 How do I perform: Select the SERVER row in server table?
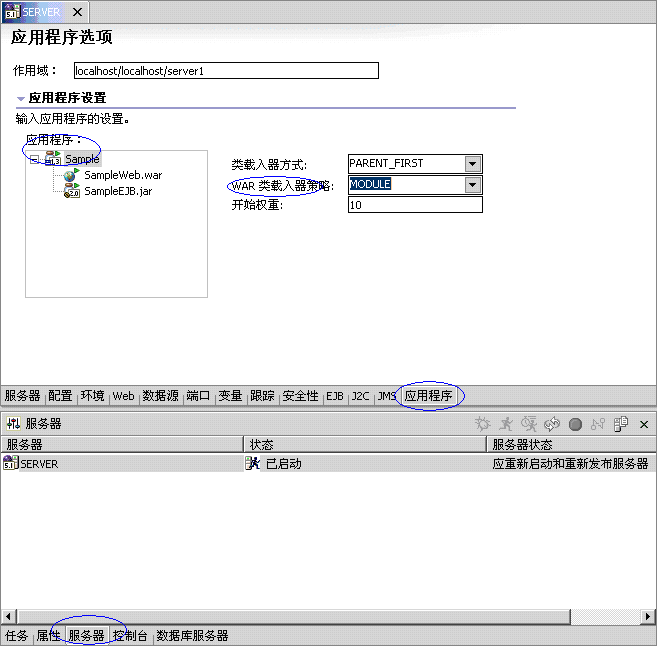tap(328, 463)
